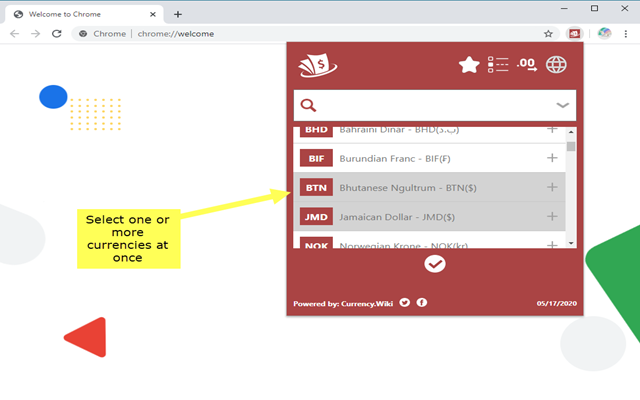The width and height of the screenshot is (640, 400).
Task: Click the scrollbar down arrow in currency list
Action: (x=571, y=243)
